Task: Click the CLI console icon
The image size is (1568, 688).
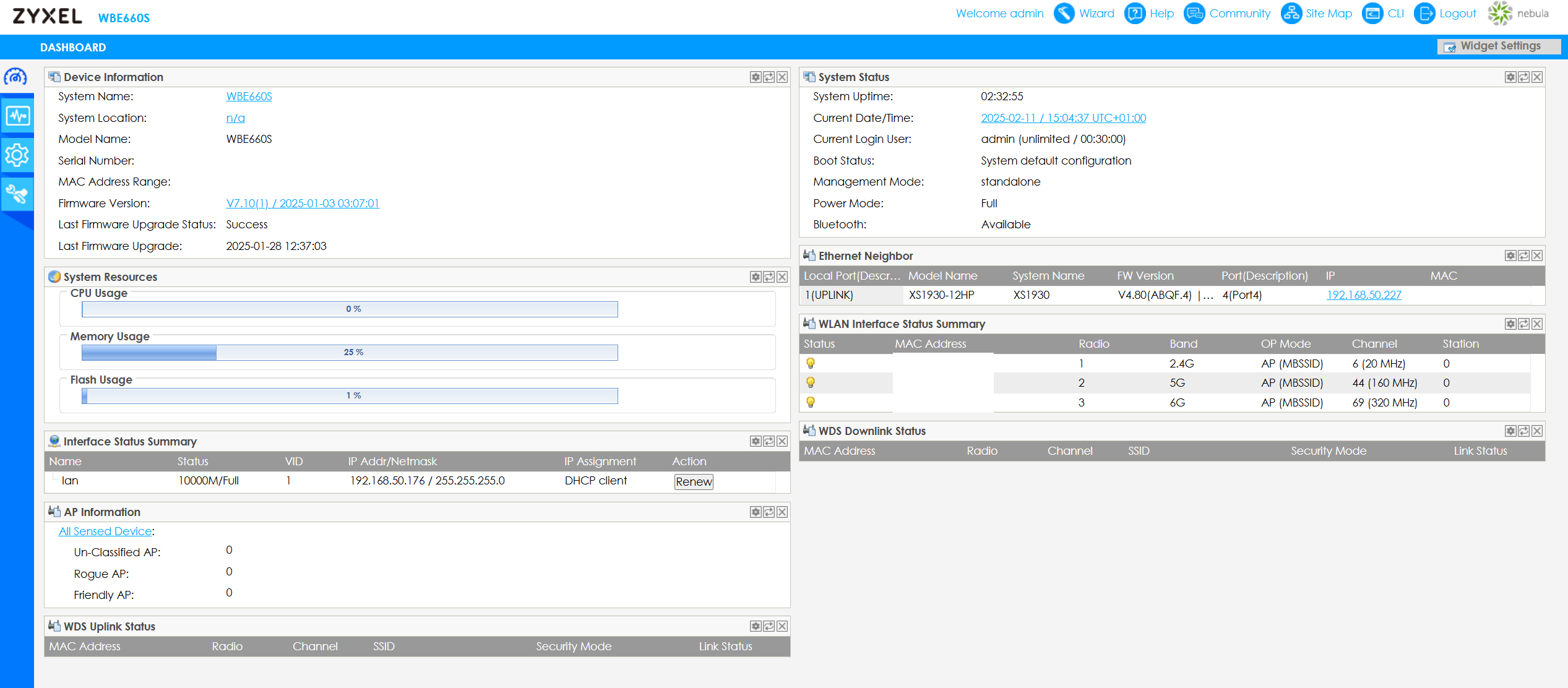Action: (x=1372, y=14)
